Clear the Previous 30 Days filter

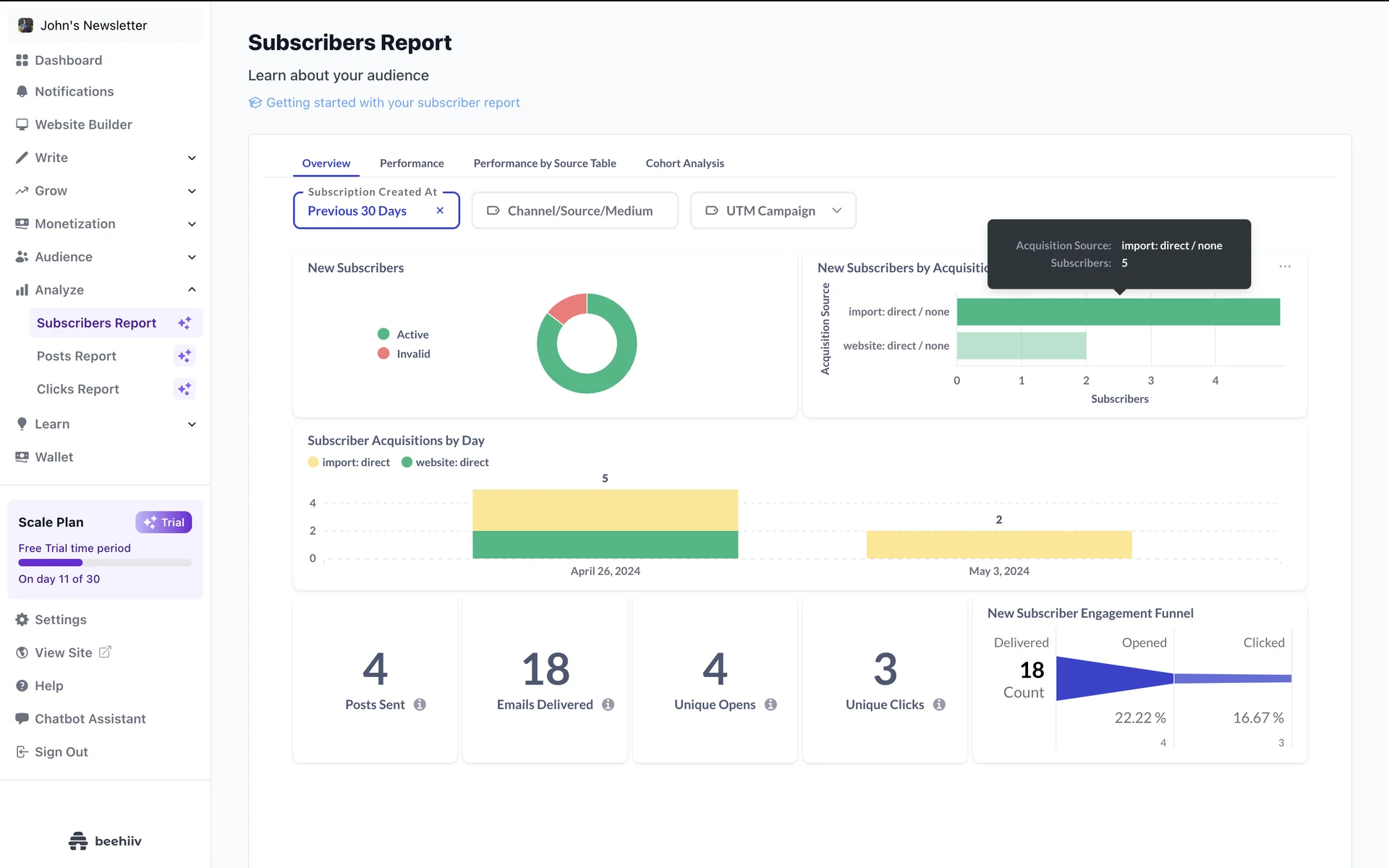coord(440,210)
